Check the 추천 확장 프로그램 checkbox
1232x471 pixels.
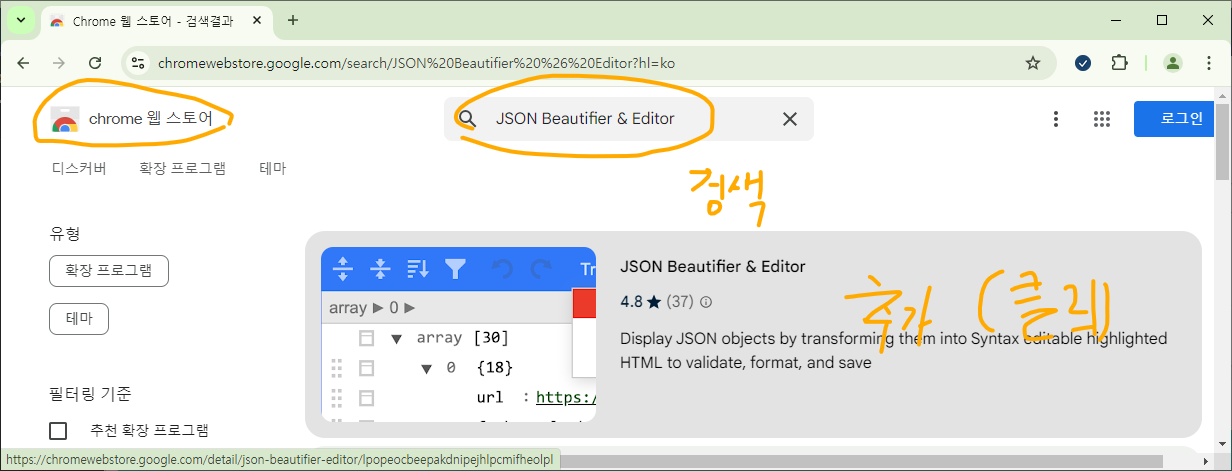tap(59, 431)
